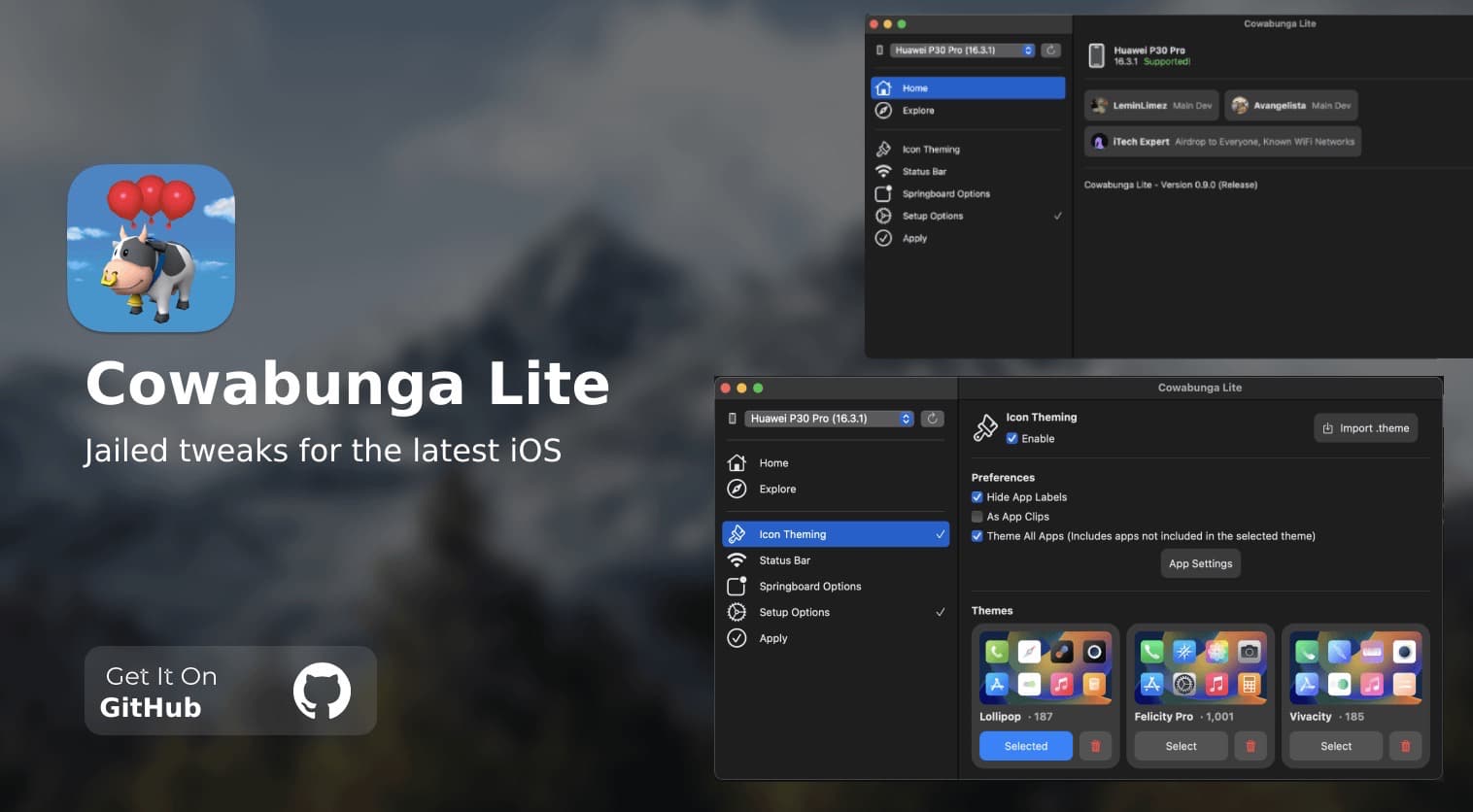Screen dimensions: 1473x812
Task: Click the Felicity Pro theme preview thumbnail
Action: pos(1201,666)
